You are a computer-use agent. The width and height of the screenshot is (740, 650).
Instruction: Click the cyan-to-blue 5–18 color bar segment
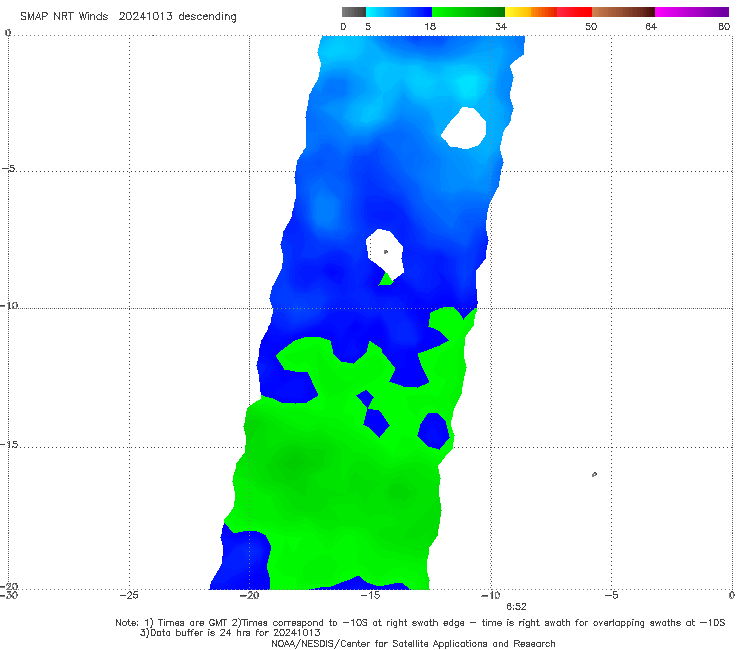(399, 12)
